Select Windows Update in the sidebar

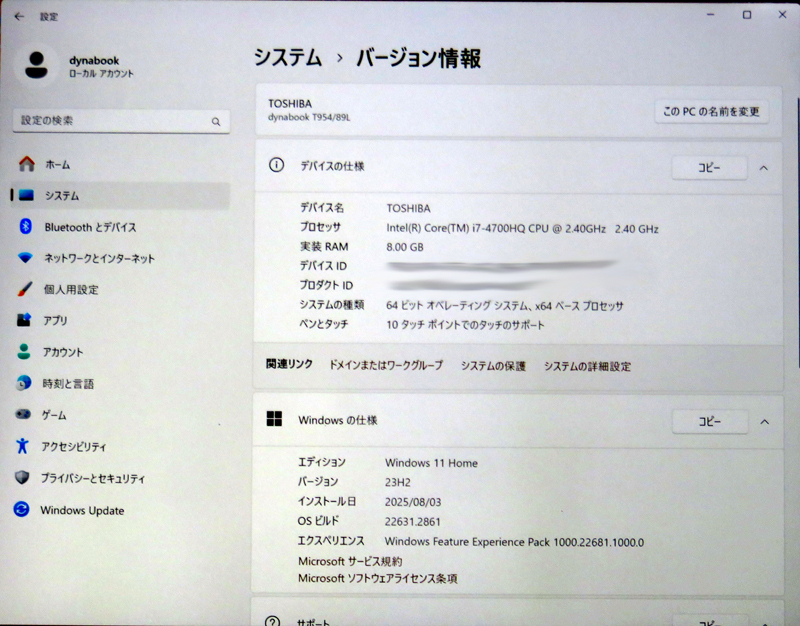(120, 510)
